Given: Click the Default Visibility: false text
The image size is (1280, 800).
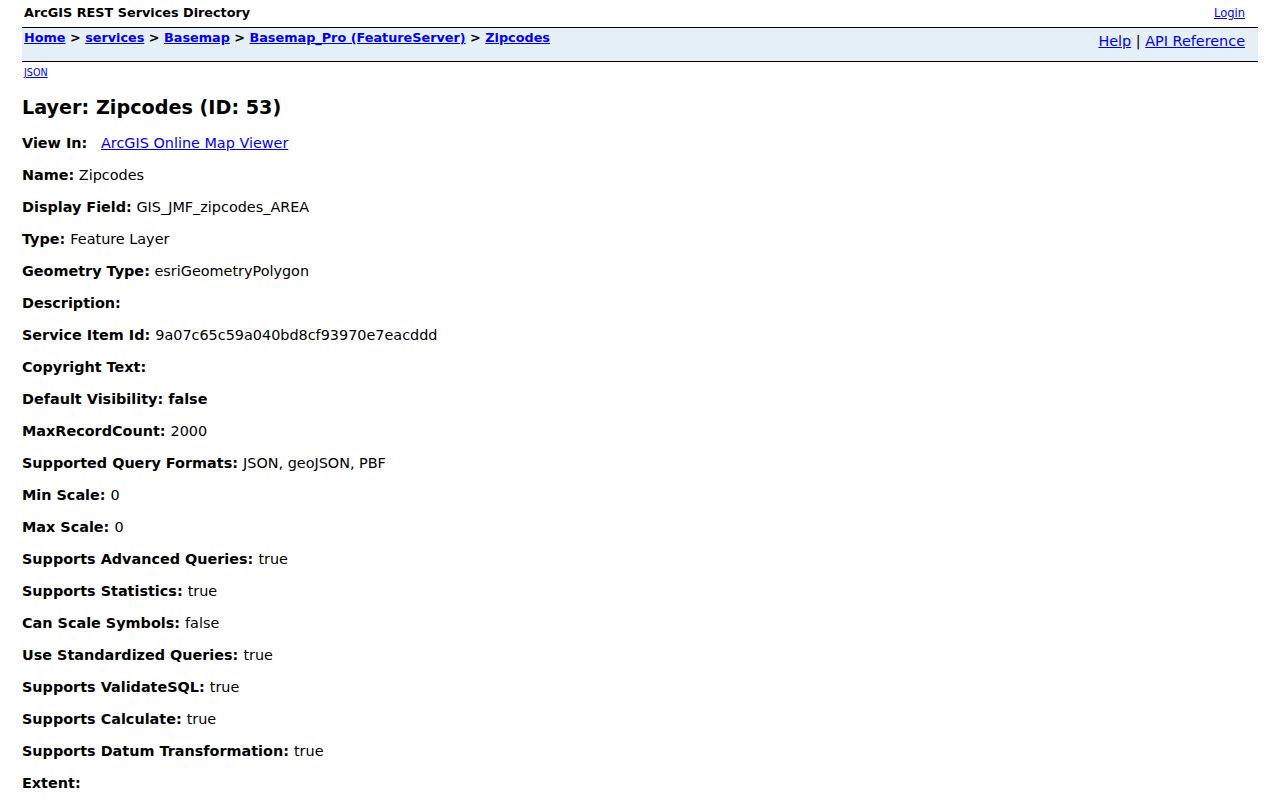Looking at the screenshot, I should point(115,399).
